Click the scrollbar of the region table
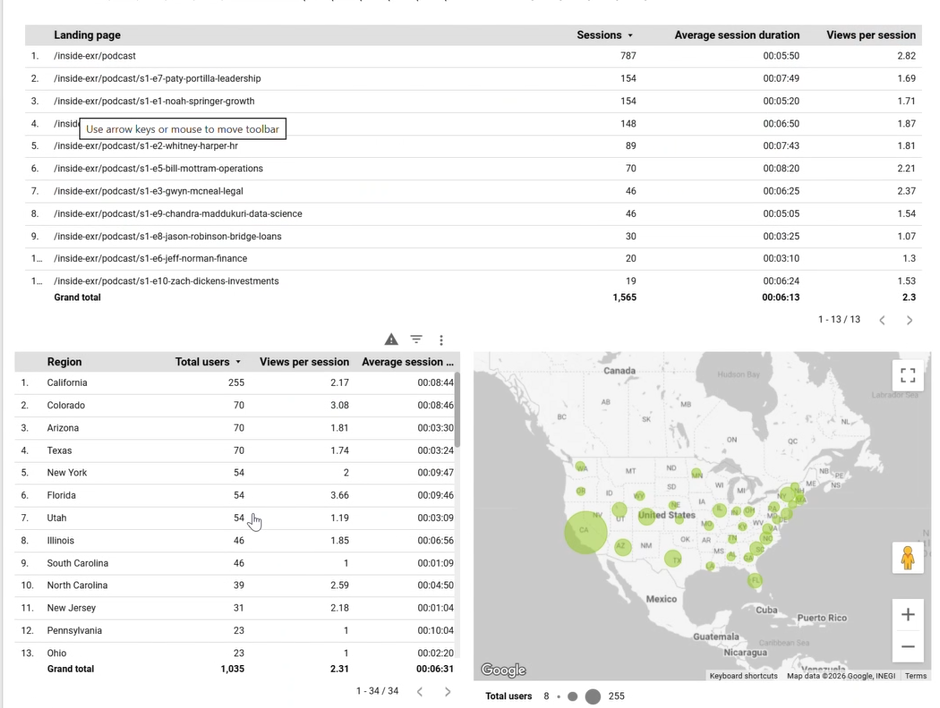 (x=457, y=409)
